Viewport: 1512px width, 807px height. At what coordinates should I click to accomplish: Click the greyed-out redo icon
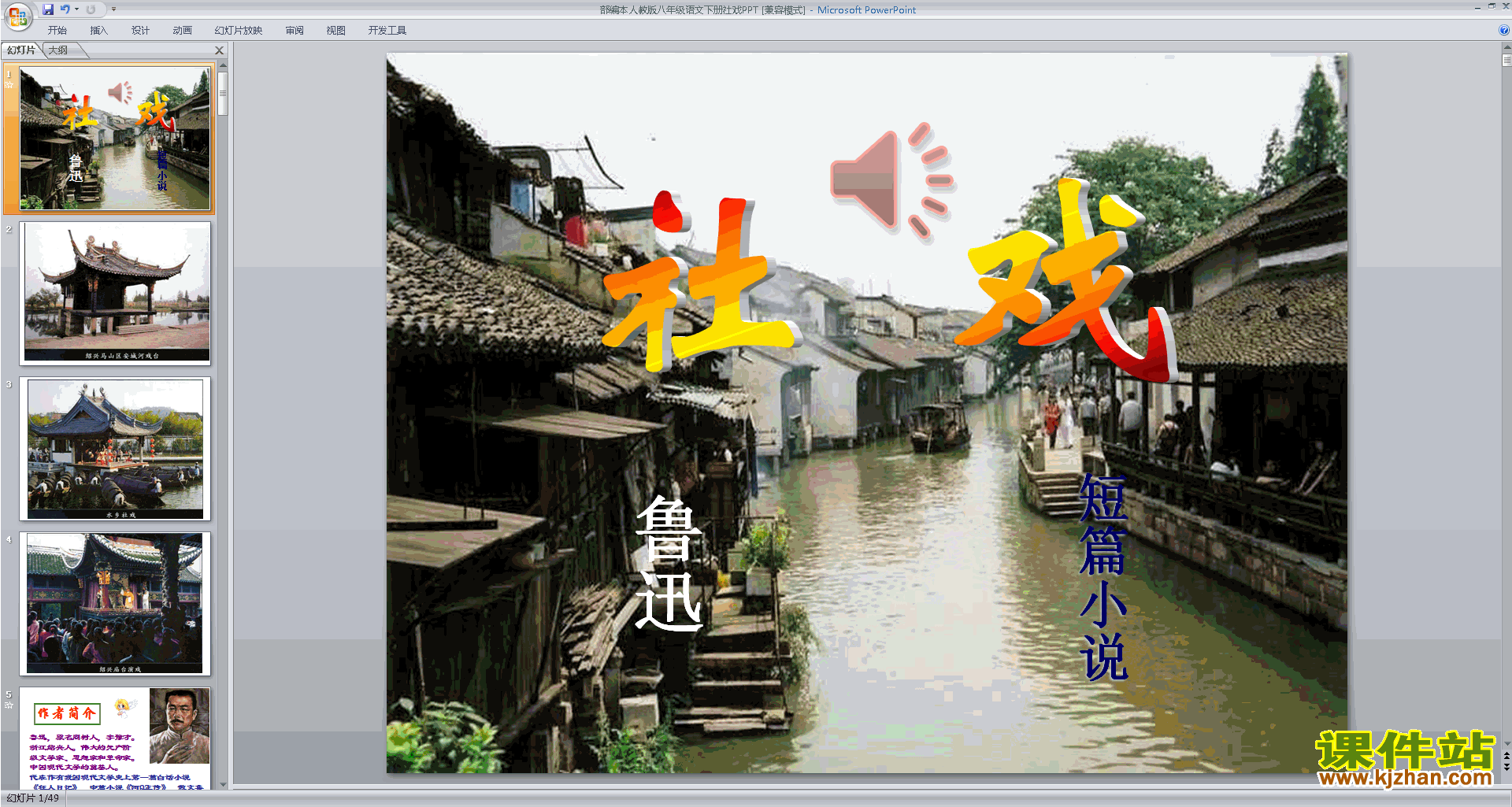click(91, 9)
